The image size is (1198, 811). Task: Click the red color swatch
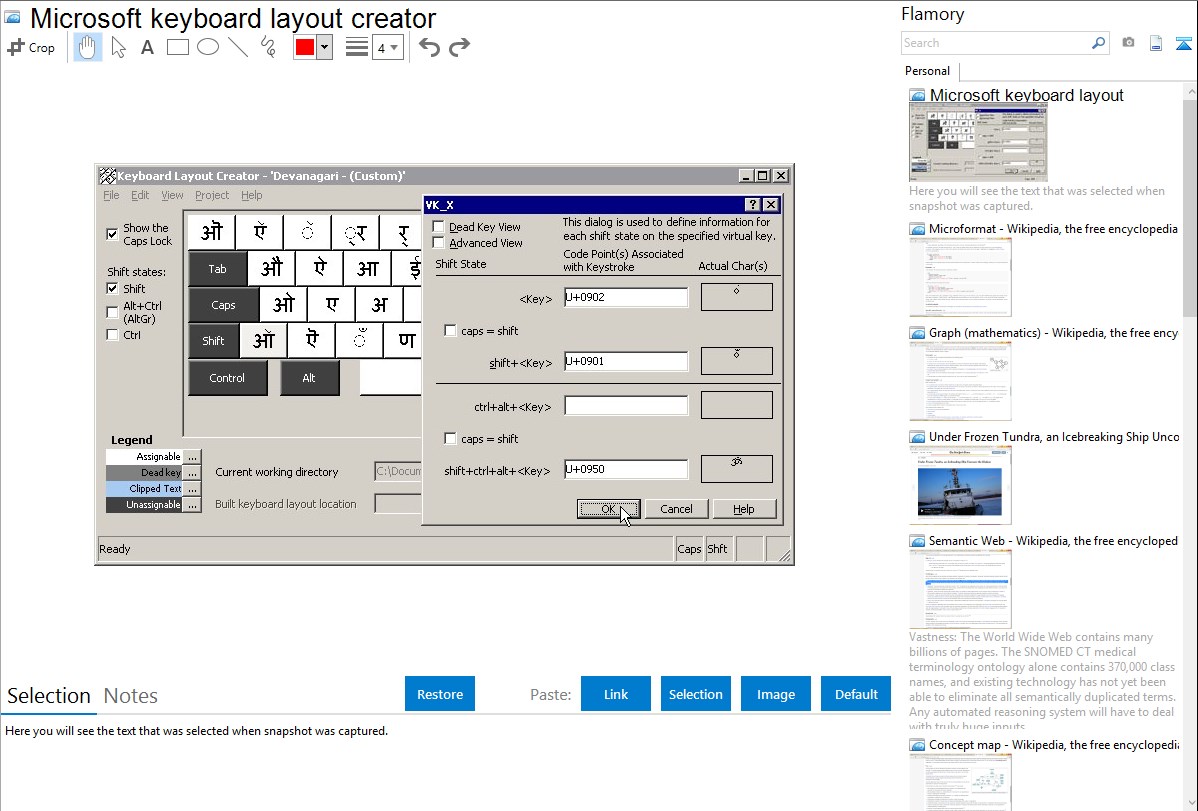305,47
